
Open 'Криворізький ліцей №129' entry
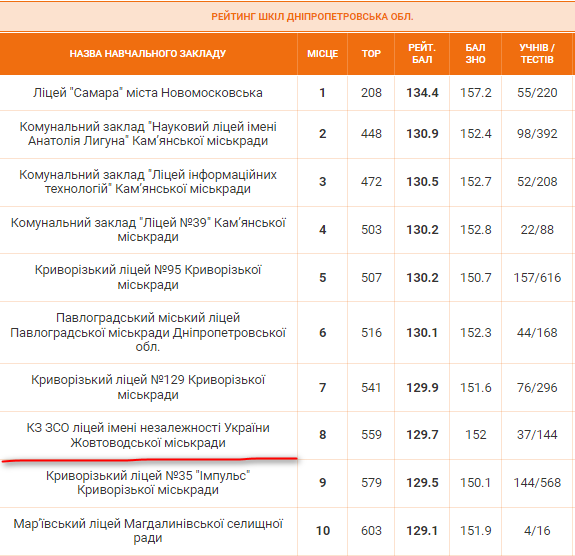click(148, 388)
